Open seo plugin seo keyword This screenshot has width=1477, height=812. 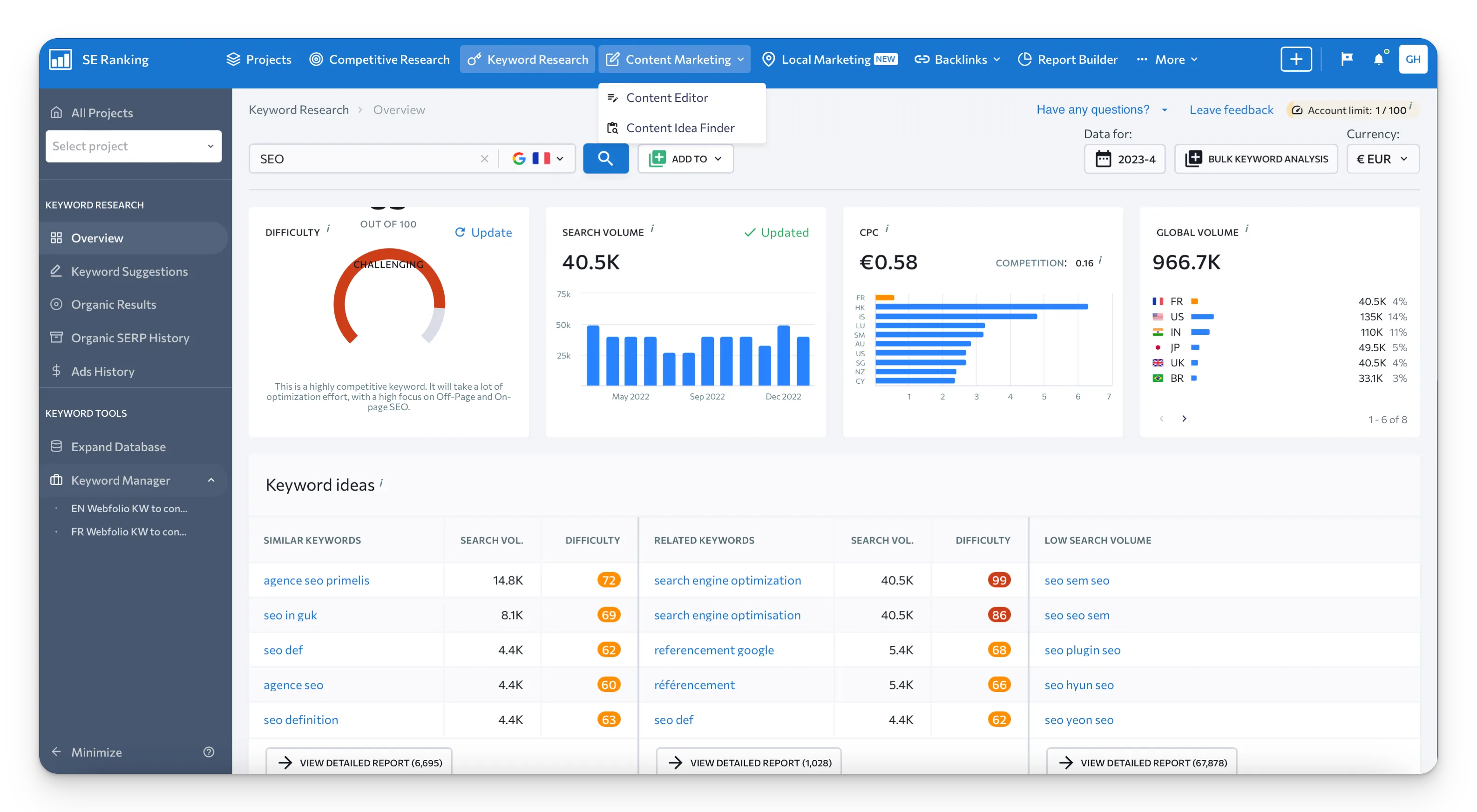[x=1083, y=650]
